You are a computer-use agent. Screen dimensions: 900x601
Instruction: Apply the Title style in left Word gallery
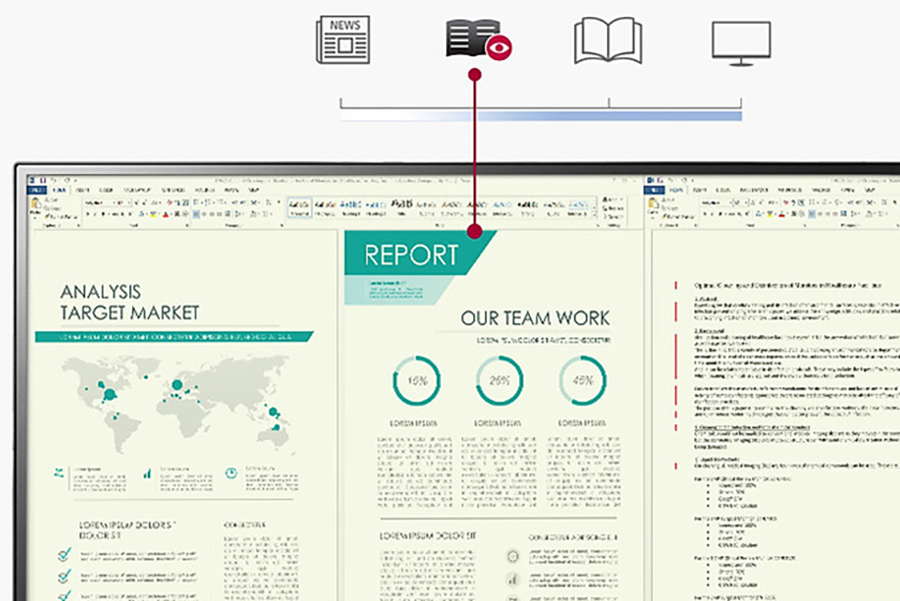pos(401,208)
